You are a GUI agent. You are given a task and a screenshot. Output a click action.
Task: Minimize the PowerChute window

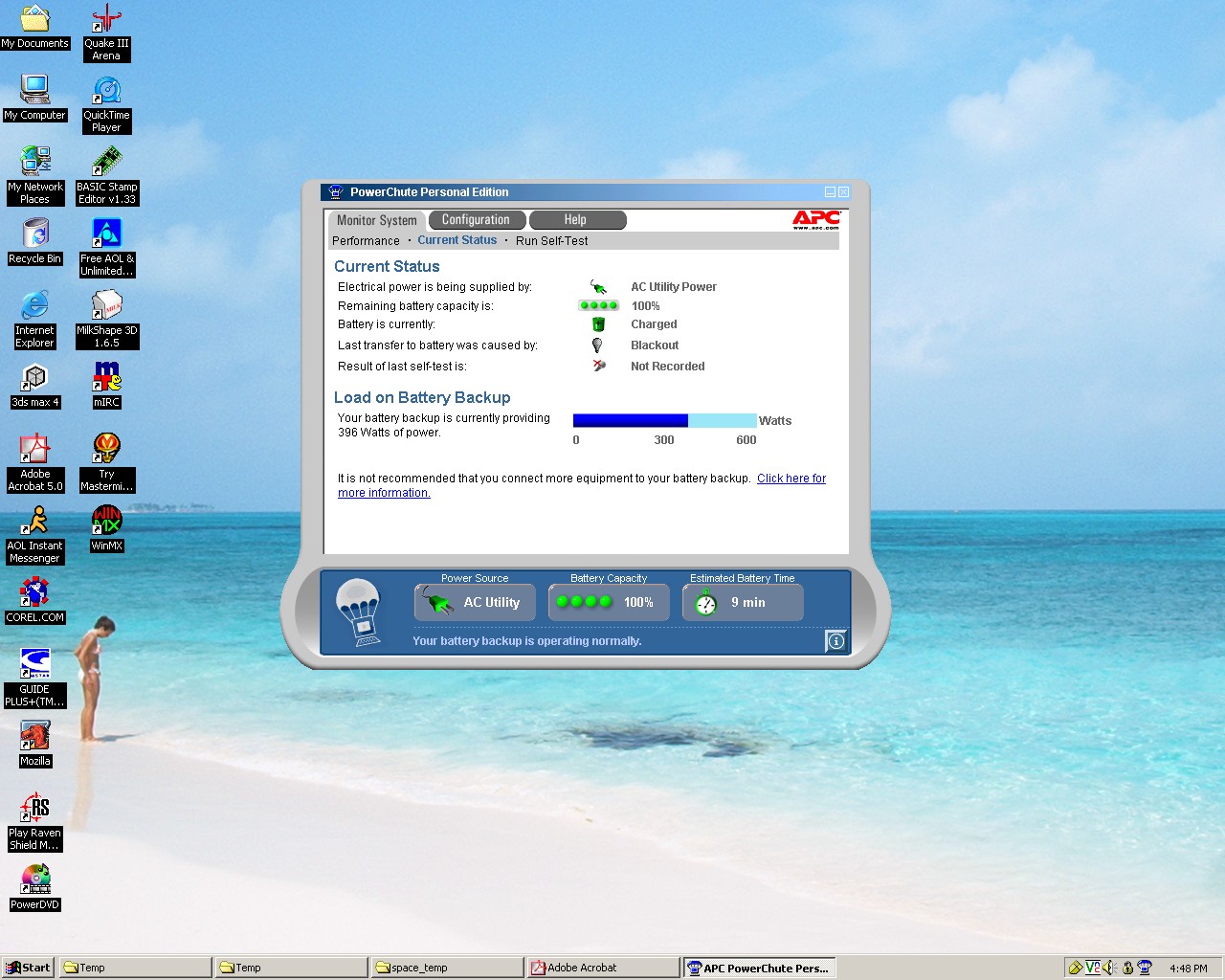coord(830,192)
